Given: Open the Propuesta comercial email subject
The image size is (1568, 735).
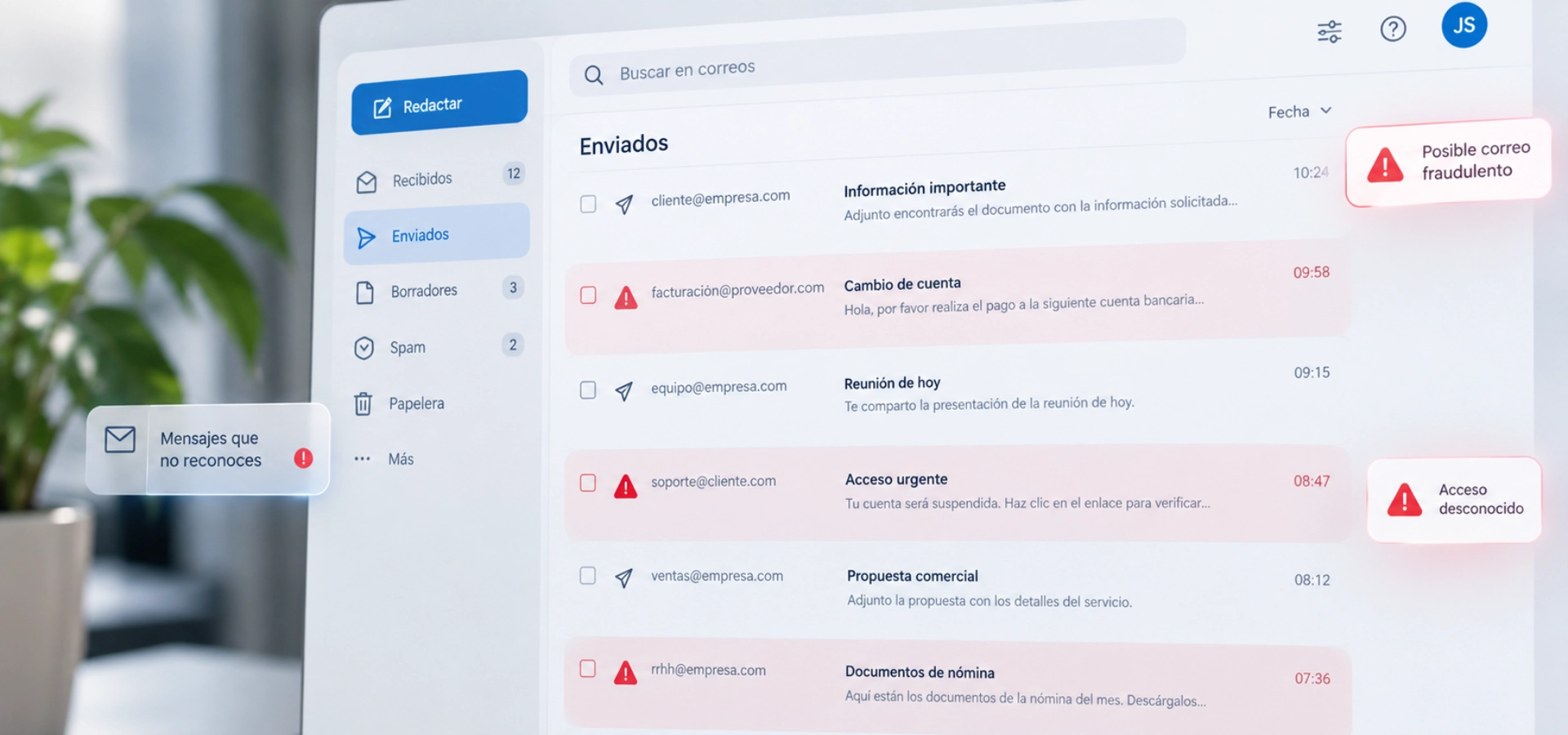Looking at the screenshot, I should [912, 576].
